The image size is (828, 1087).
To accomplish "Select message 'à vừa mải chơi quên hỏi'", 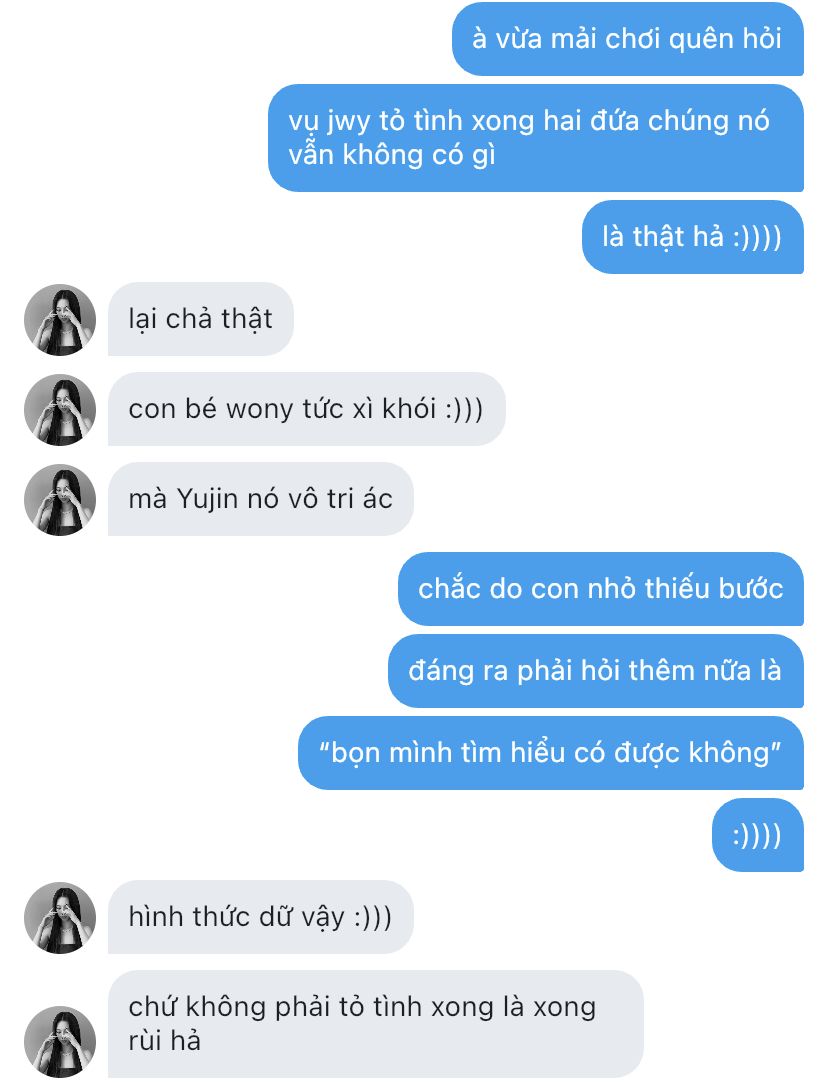I will pos(628,39).
